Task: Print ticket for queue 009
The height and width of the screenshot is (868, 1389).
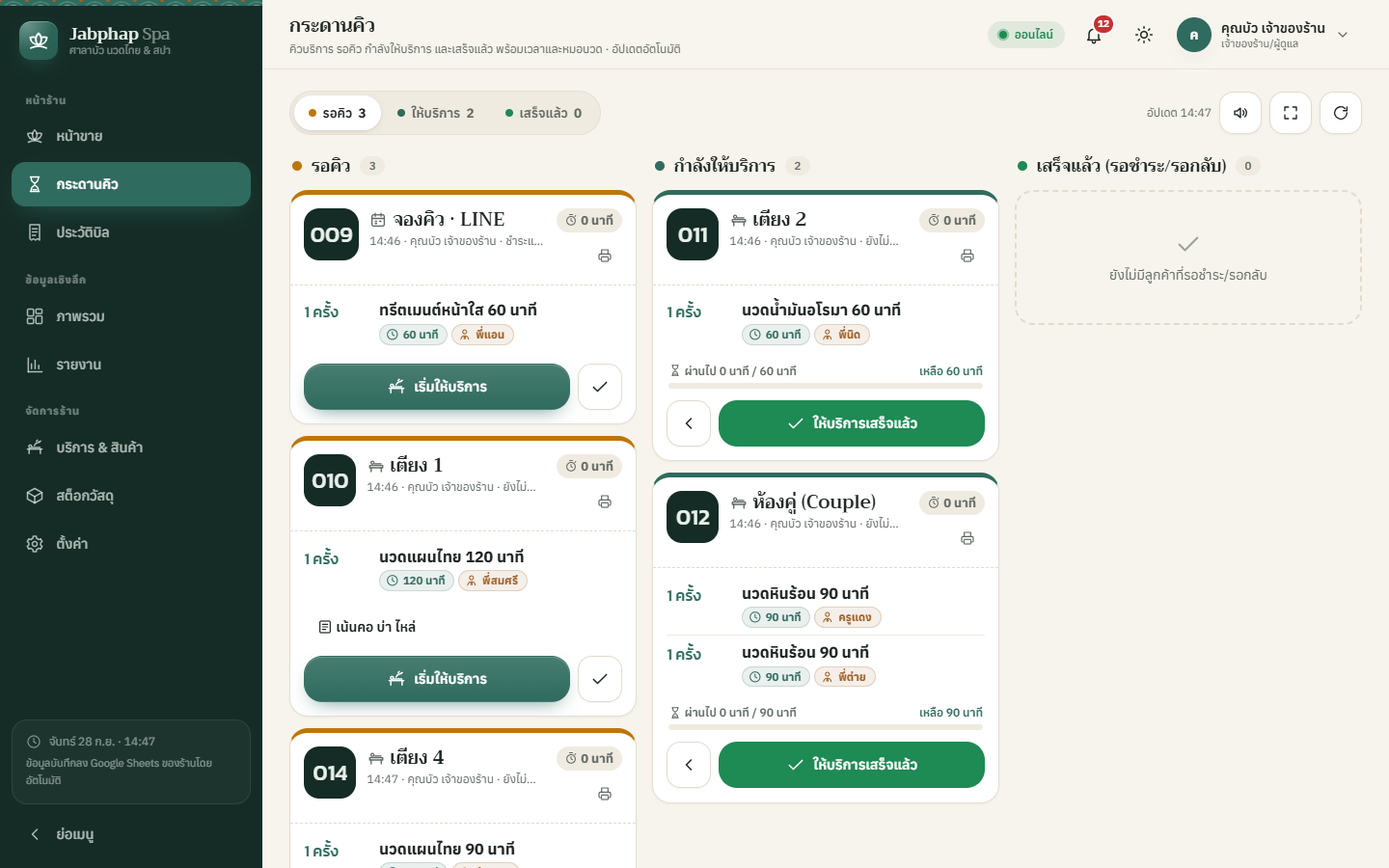Action: click(605, 256)
